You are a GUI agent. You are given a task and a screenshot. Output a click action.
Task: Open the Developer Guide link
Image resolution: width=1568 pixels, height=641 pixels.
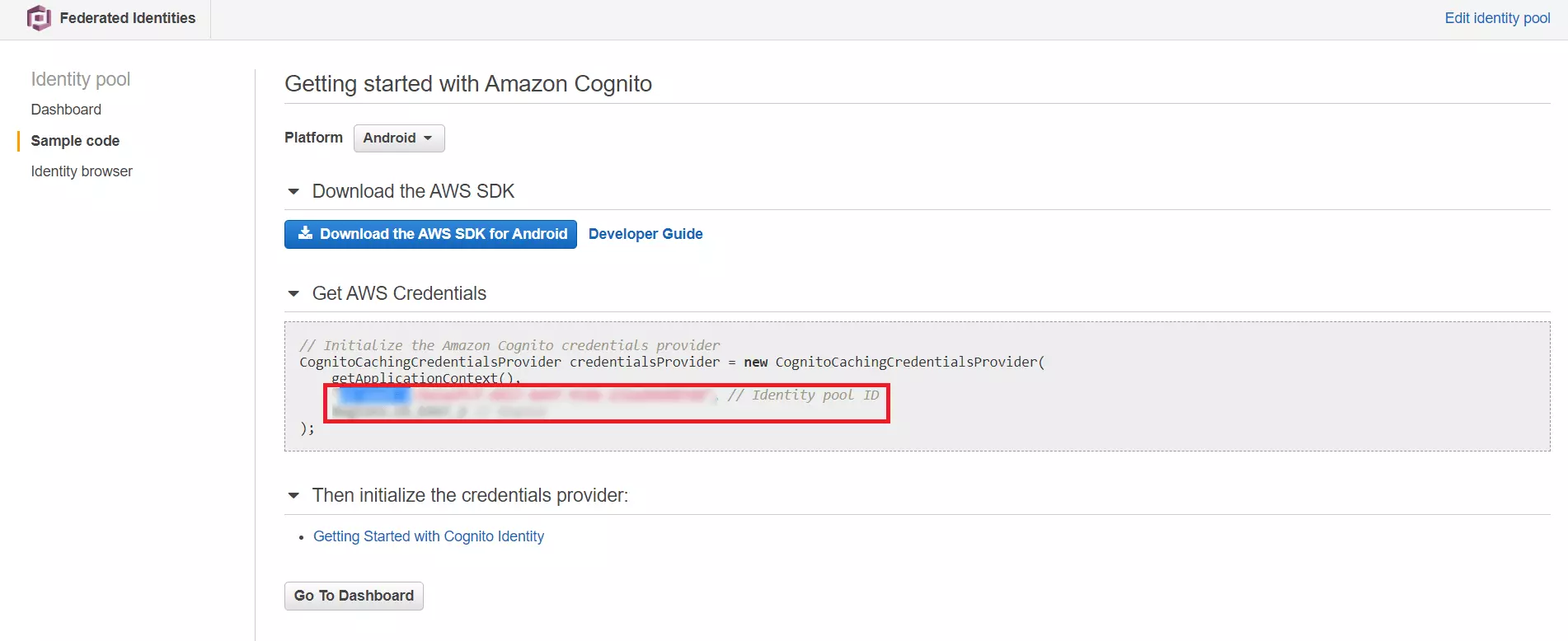coord(646,234)
